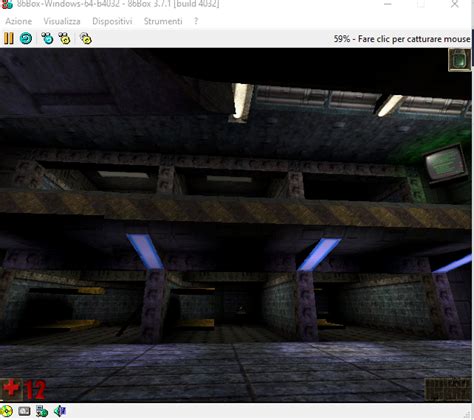Click the red health cross in game HUD
This screenshot has height=420, width=474.
tap(11, 389)
